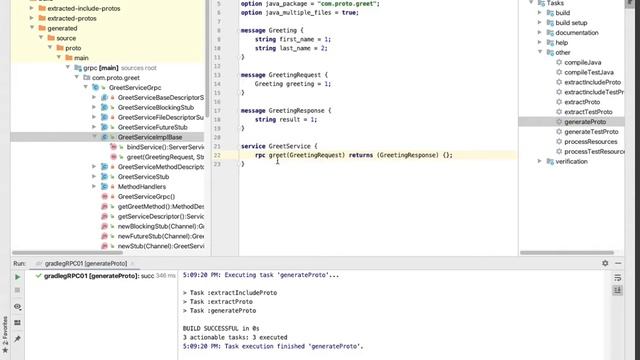Click project tree horizontal scrollbar
The image size is (640, 360).
coord(67,253)
